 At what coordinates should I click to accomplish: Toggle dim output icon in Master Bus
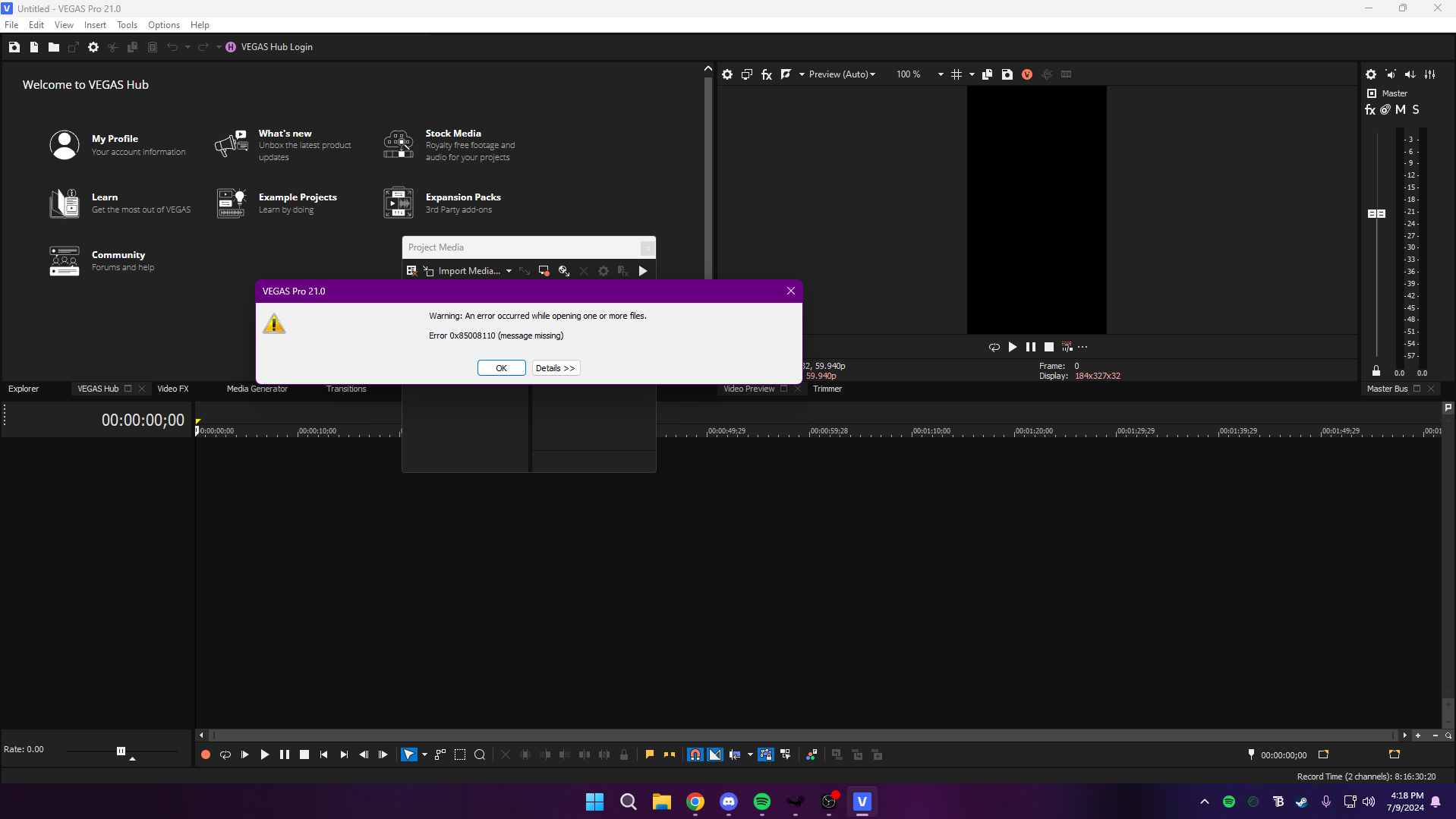(x=1410, y=74)
